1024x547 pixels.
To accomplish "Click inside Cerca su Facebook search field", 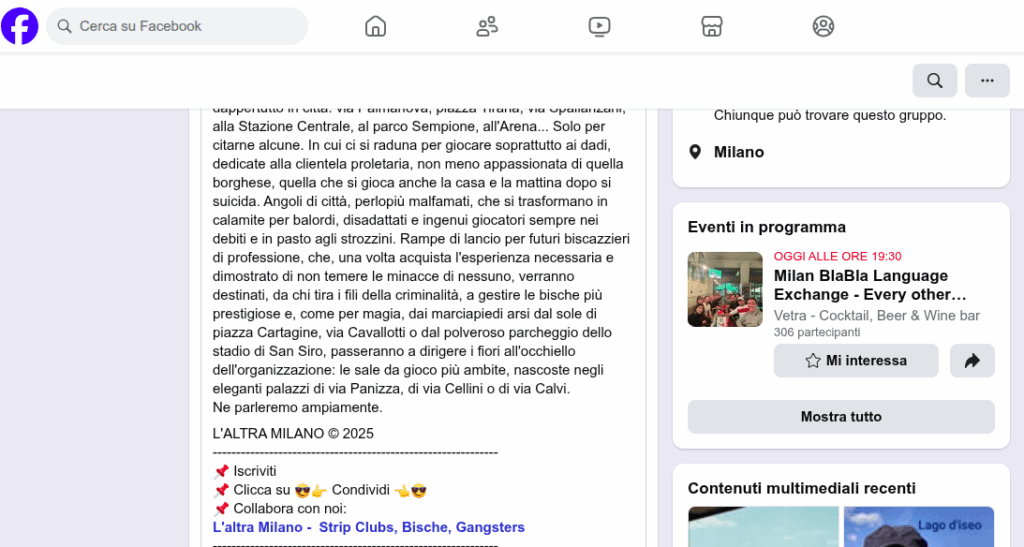I will 177,26.
